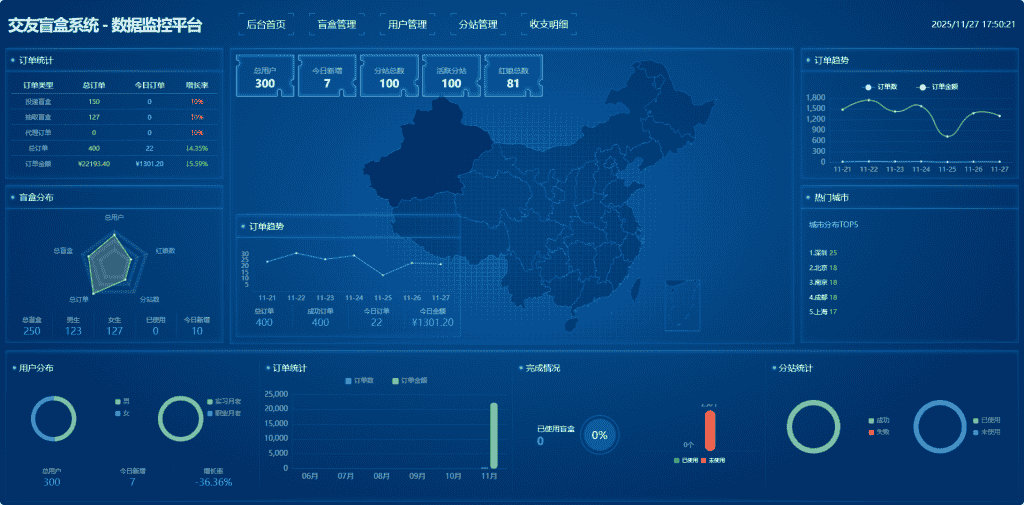Click the 城市分布TOP5 heading
Viewport: 1024px width, 505px height.
coord(833,225)
